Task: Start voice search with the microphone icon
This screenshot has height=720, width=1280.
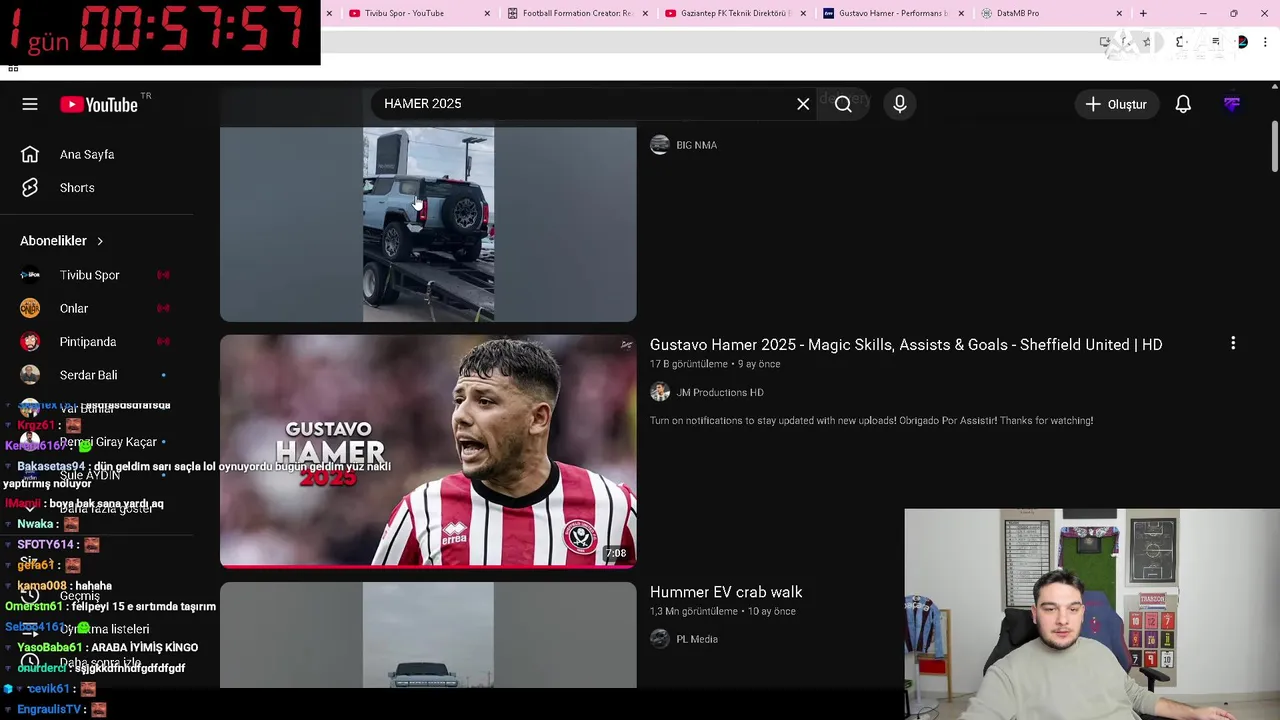Action: pos(900,104)
